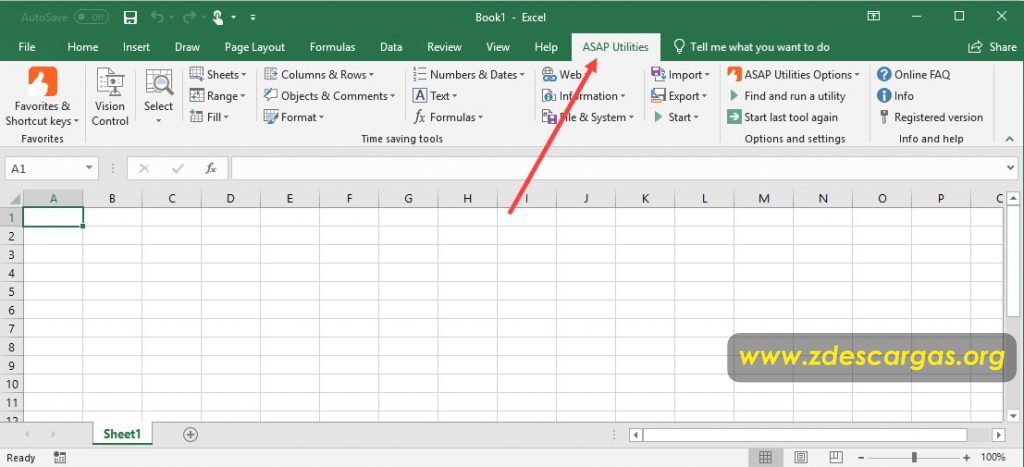Click the Redo icon

pos(188,18)
